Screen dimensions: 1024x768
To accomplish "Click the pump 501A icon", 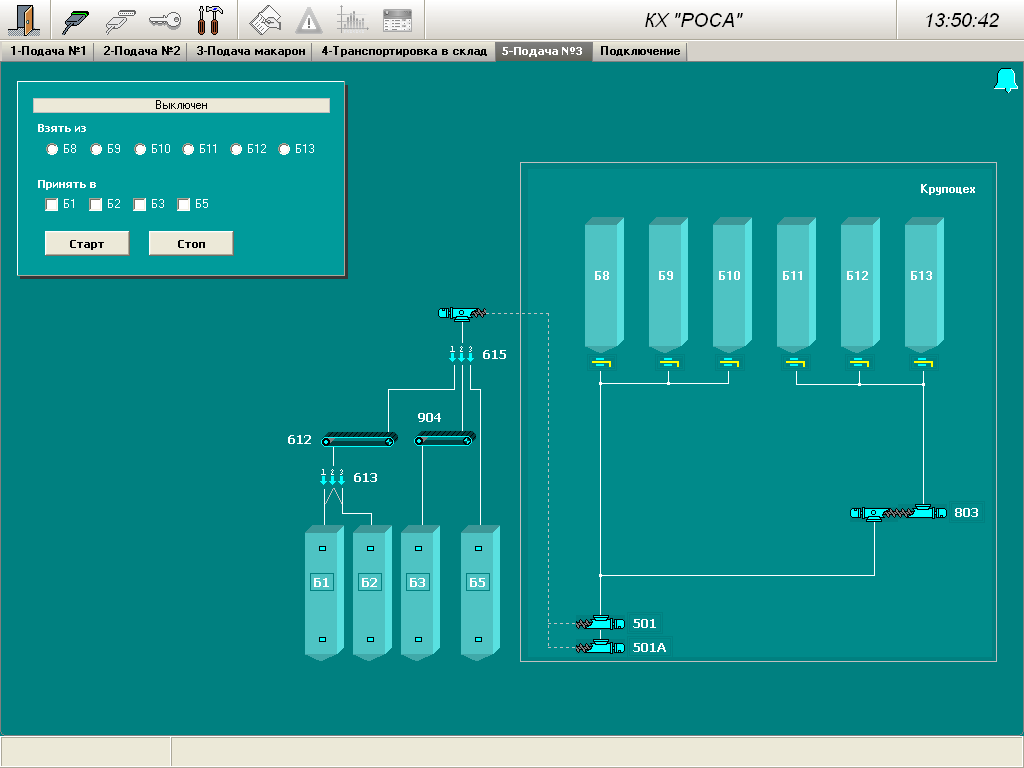I will pos(598,648).
